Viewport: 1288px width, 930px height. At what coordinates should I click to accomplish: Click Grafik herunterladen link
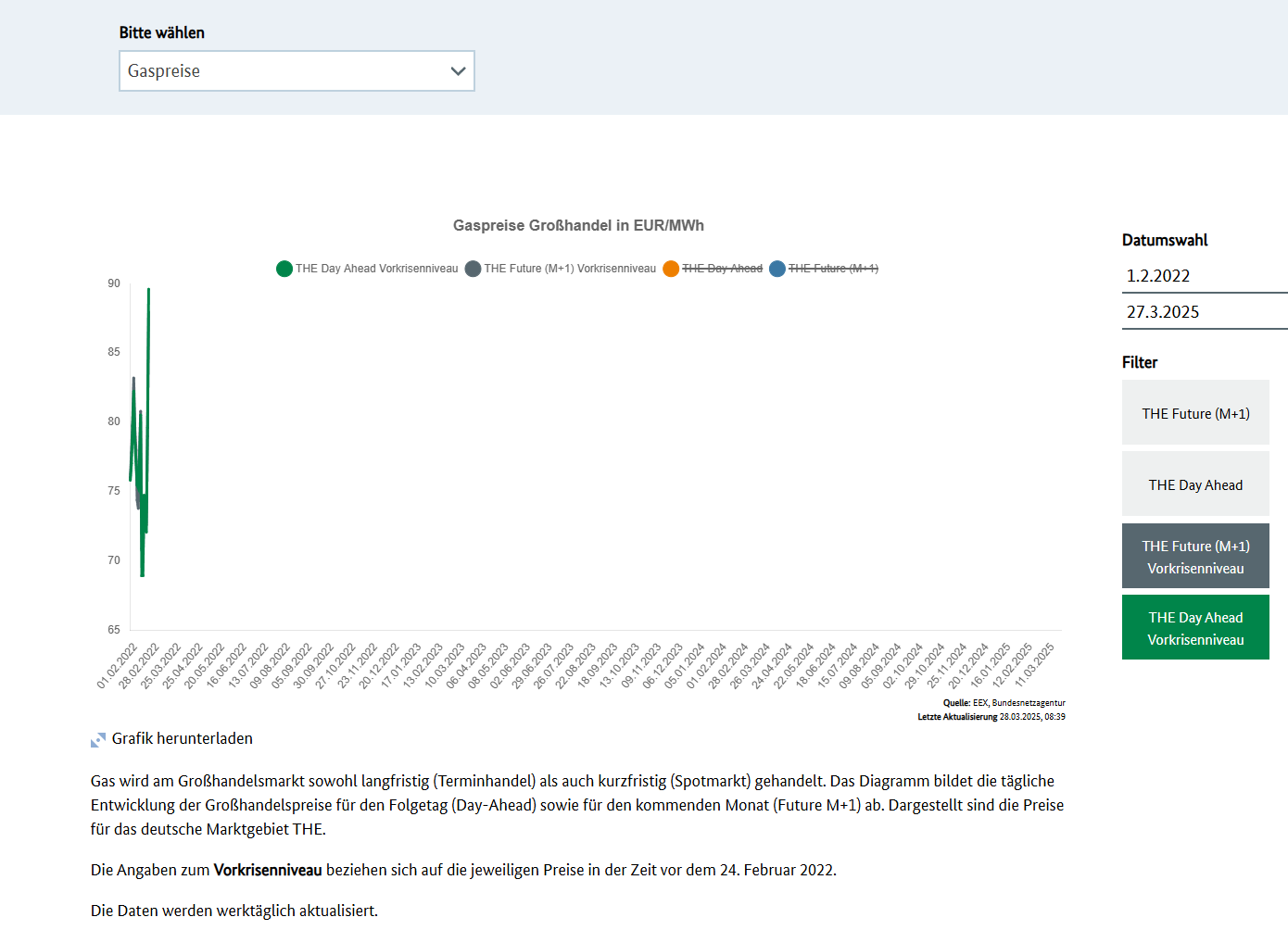pos(182,738)
